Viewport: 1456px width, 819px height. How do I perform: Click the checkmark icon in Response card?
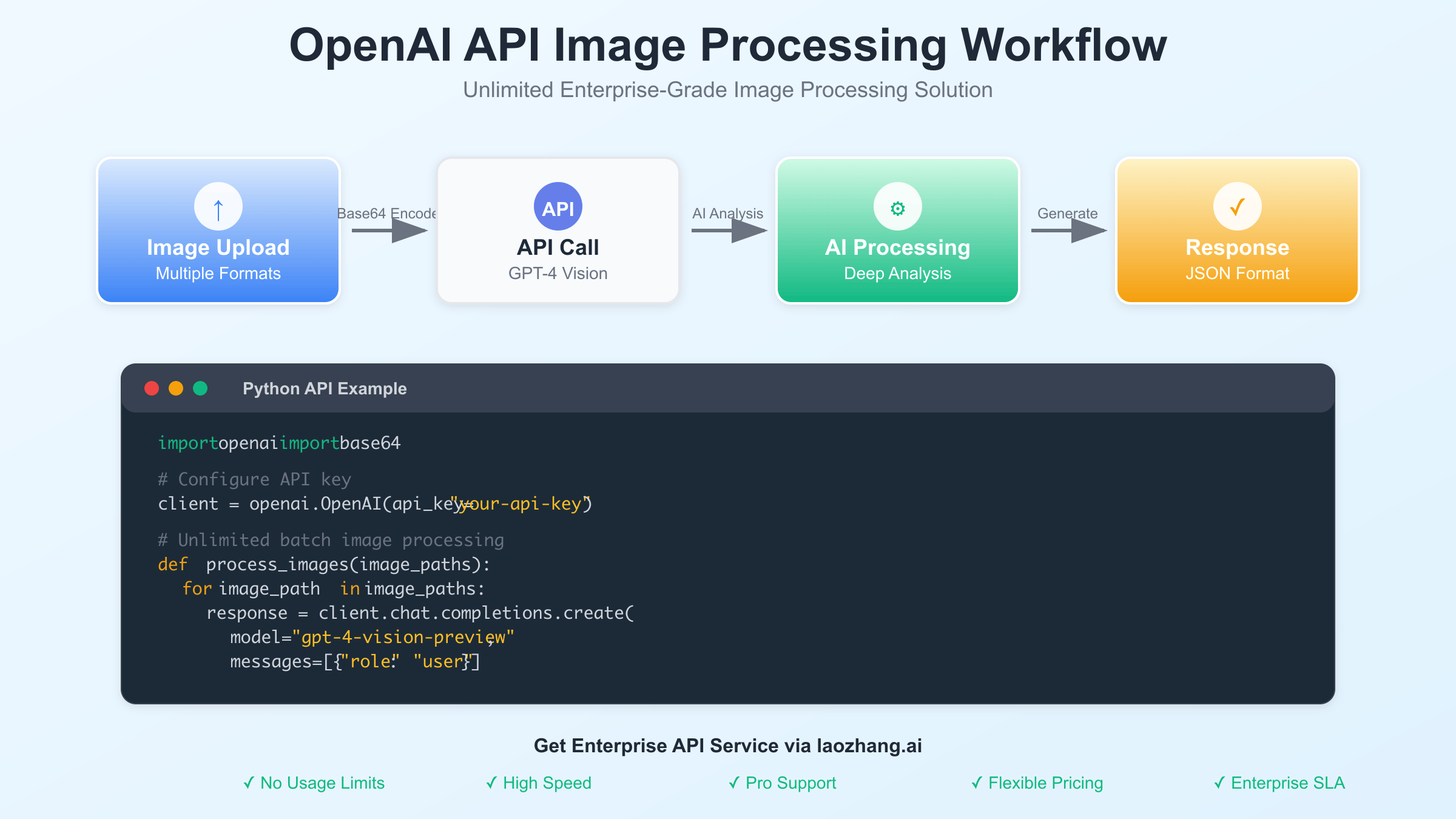pos(1238,206)
